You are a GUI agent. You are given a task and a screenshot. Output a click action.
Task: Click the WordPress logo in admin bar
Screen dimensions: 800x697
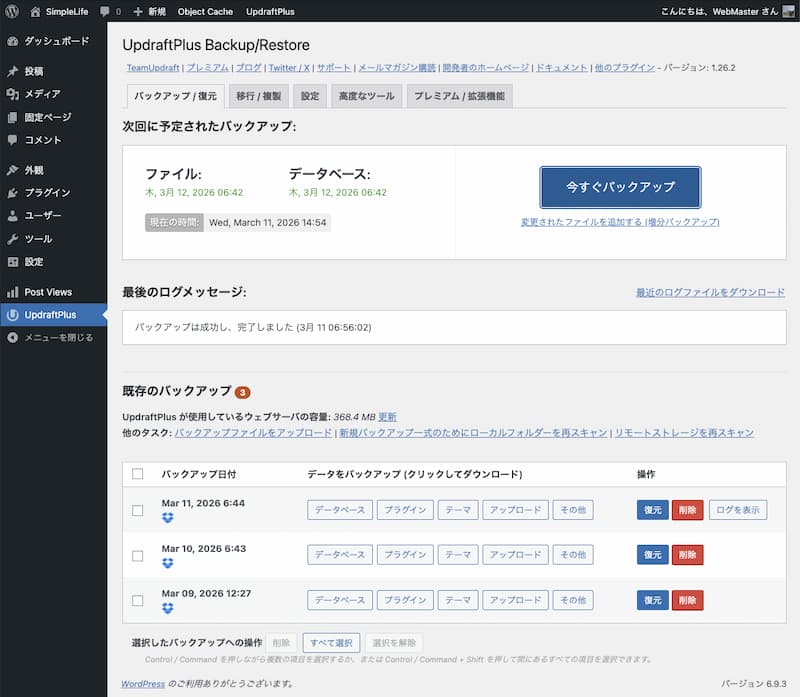[11, 12]
